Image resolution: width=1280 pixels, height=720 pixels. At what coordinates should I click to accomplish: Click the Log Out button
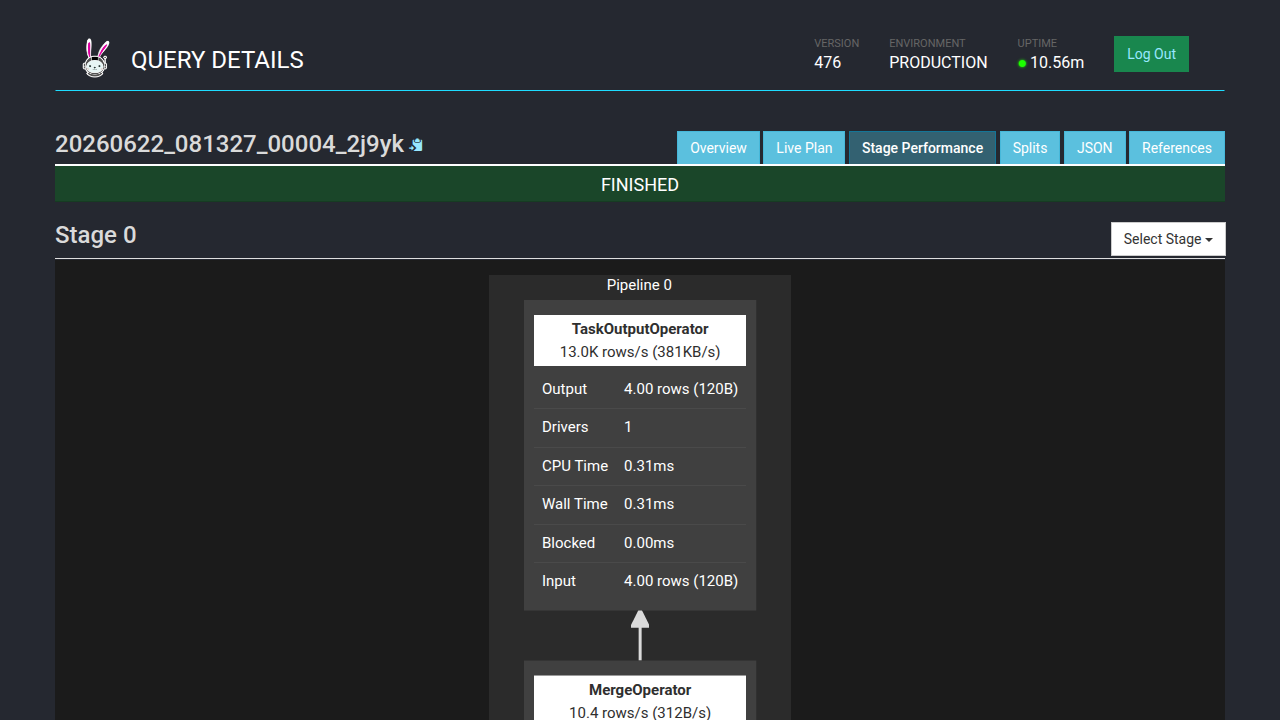(x=1151, y=54)
